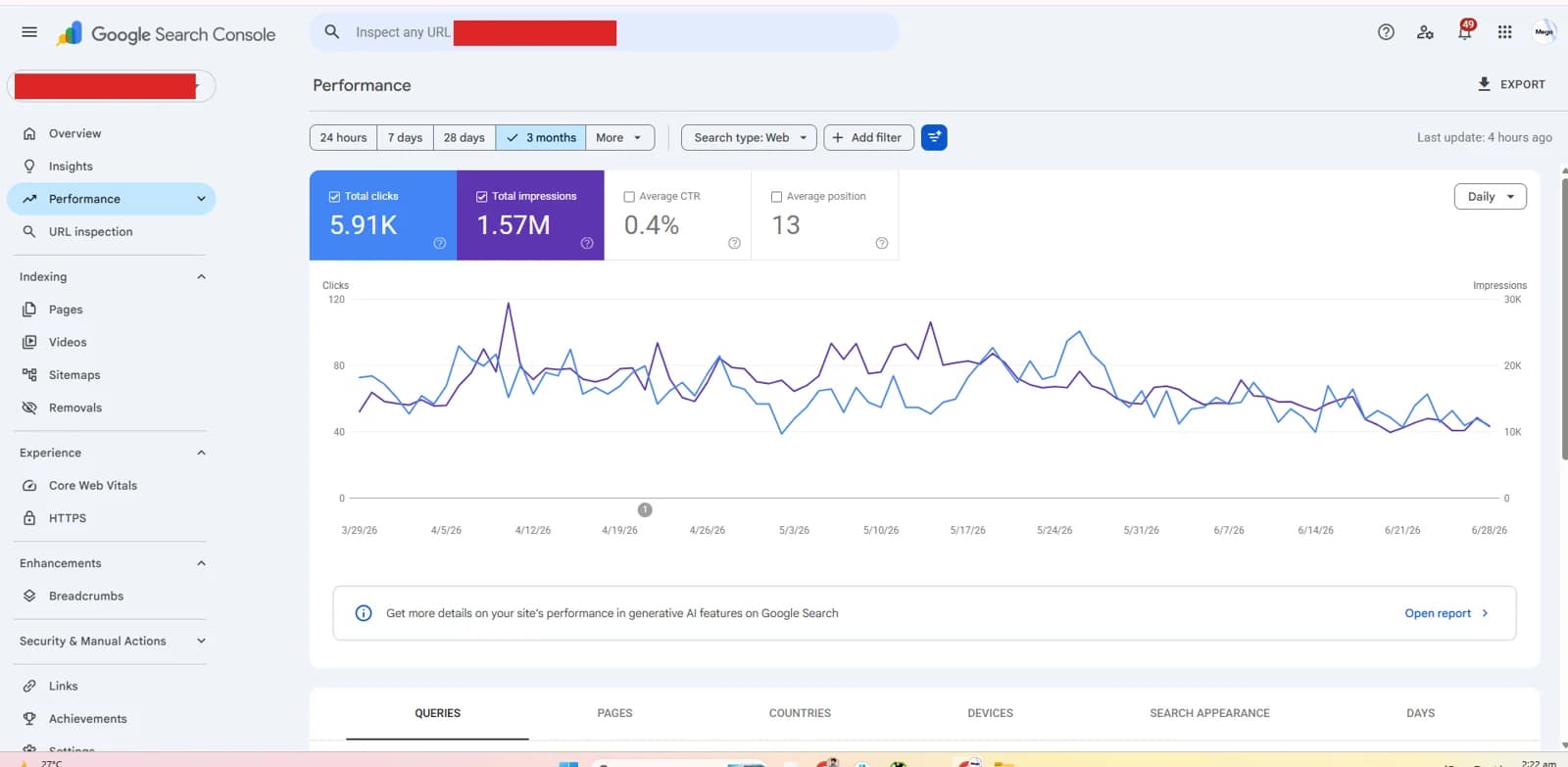Screen dimensions: 1568x767
Task: Click help icon on Average position card
Action: (882, 243)
